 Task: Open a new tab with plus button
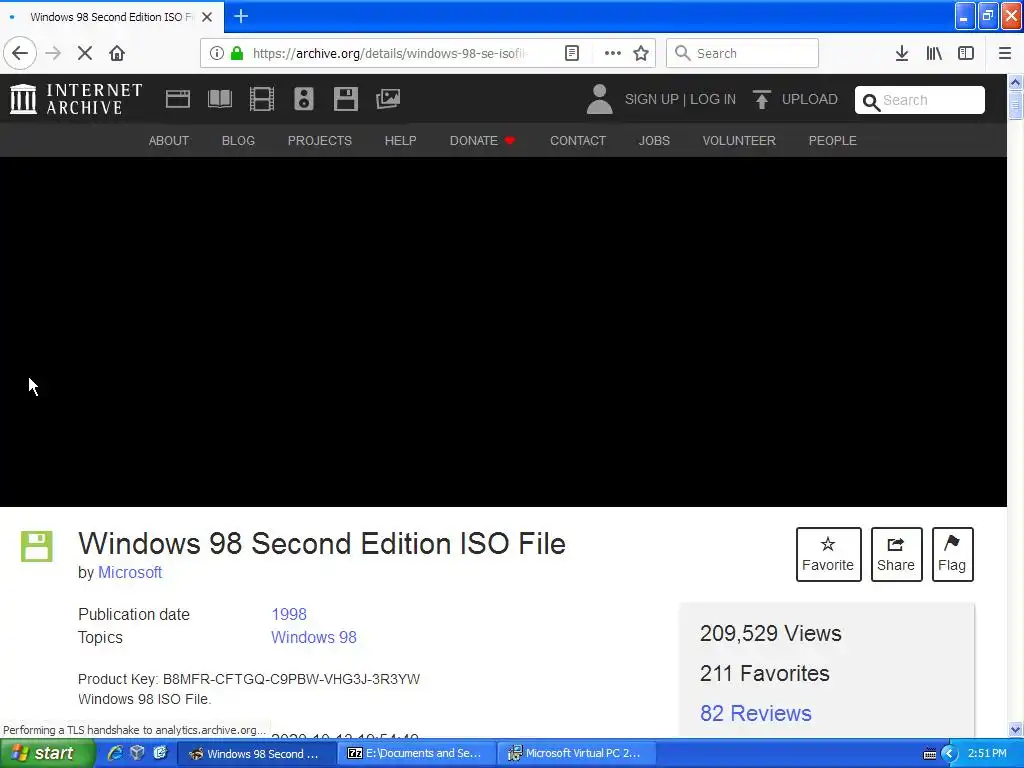coord(241,16)
